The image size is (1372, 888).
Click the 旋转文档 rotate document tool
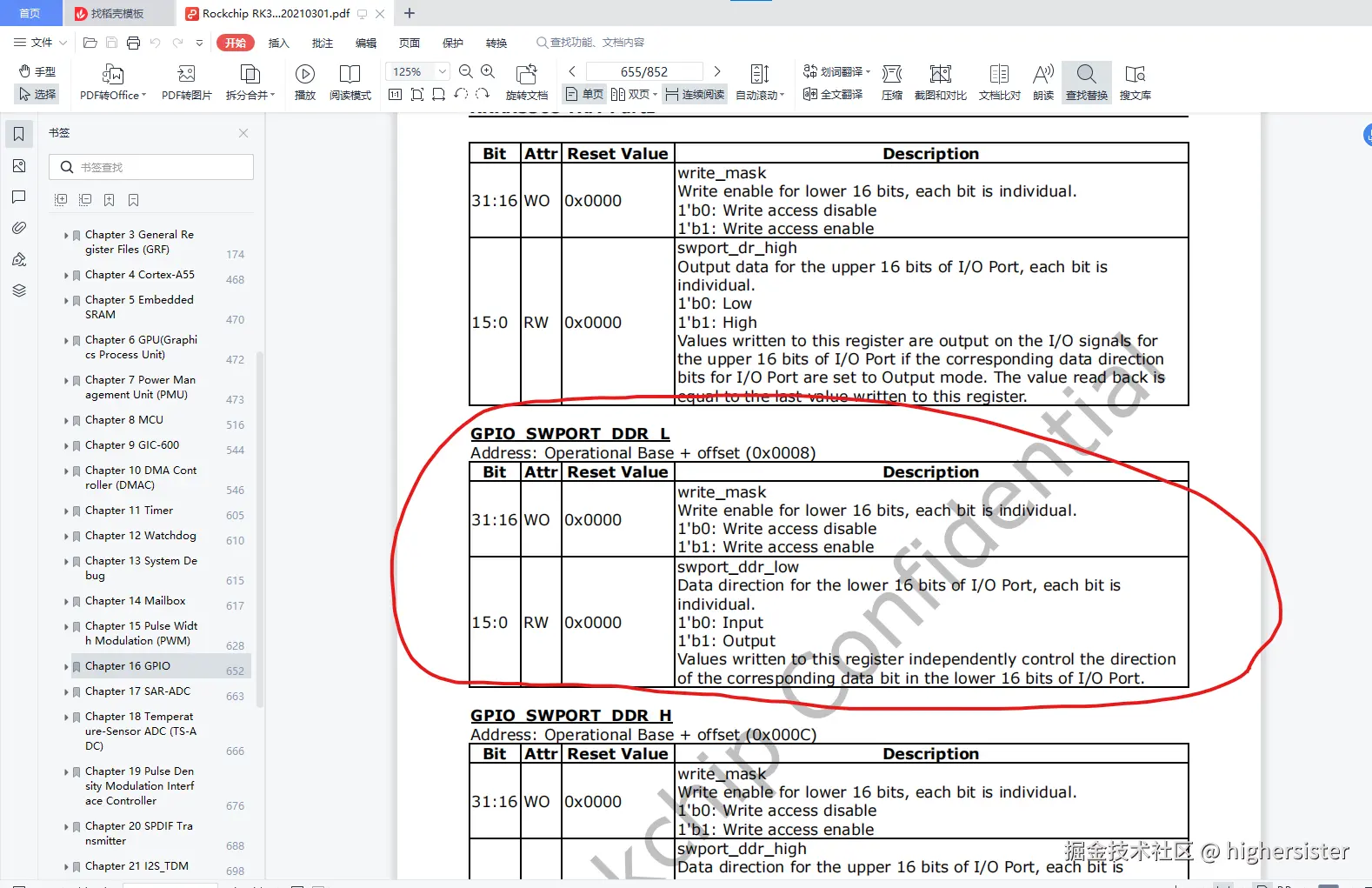[527, 83]
